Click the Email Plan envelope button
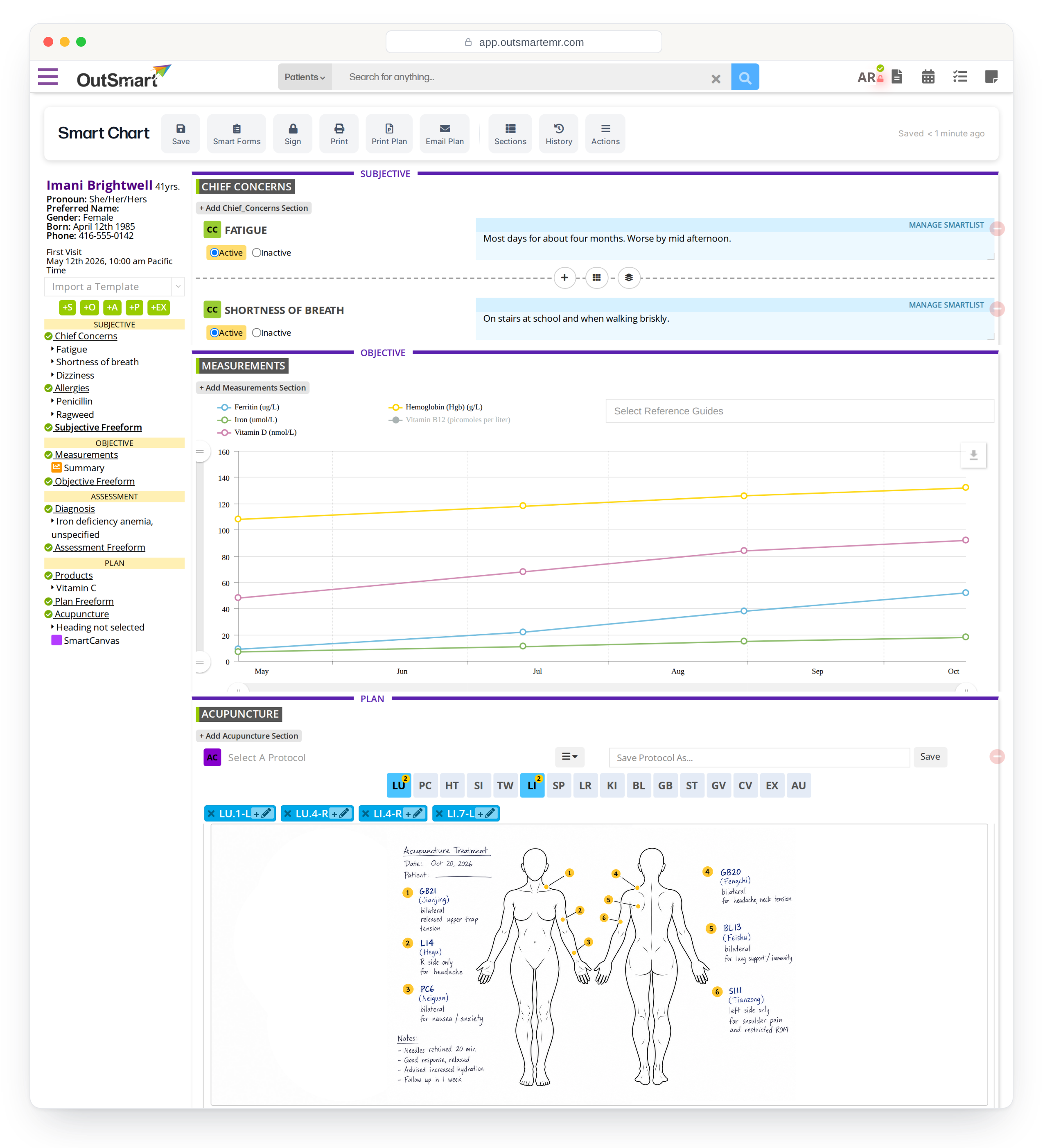 (x=445, y=133)
